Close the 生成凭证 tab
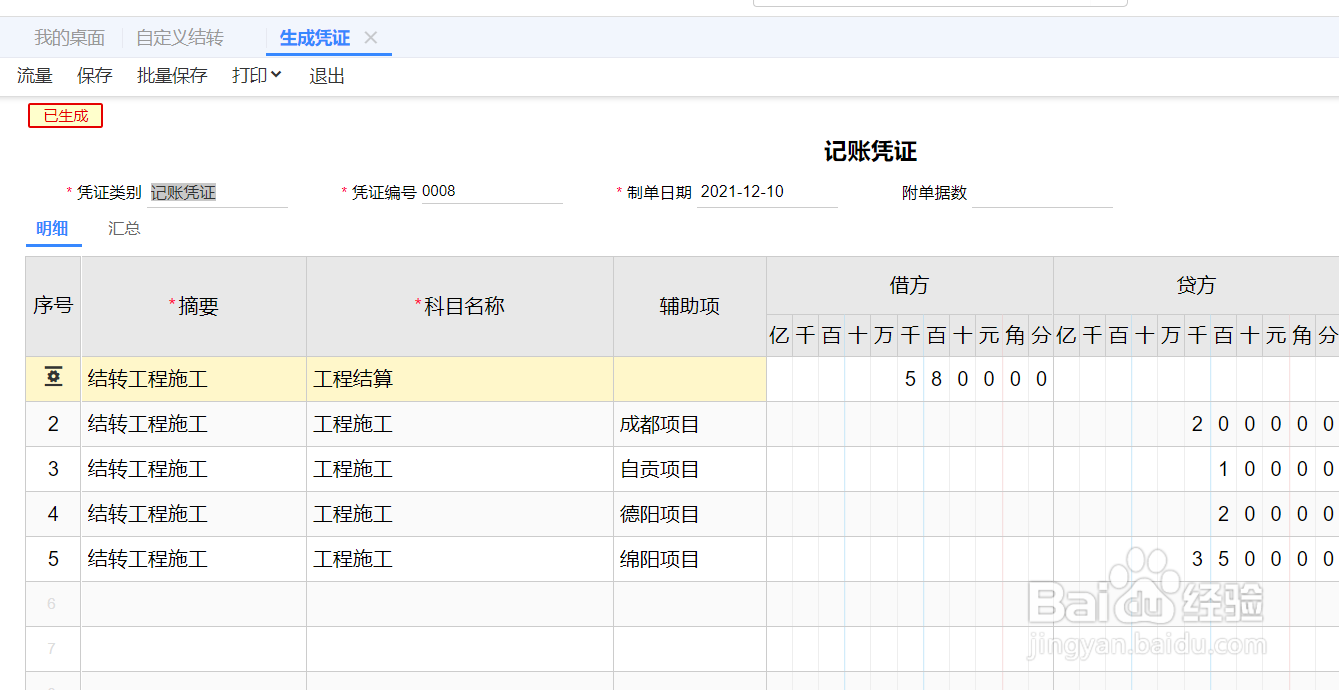Screen dimensions: 1339x690 click(x=371, y=38)
